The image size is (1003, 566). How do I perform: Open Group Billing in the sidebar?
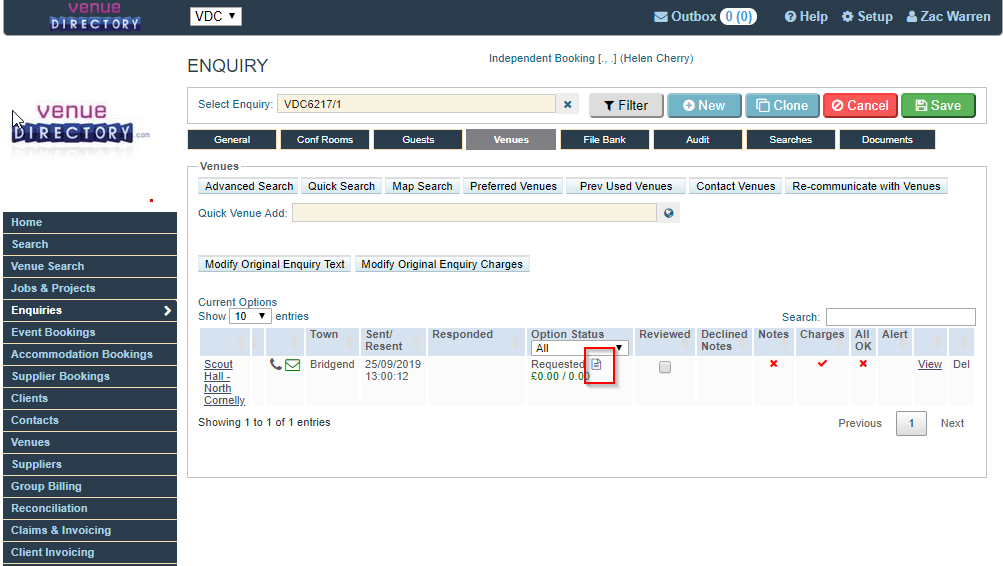[x=90, y=486]
